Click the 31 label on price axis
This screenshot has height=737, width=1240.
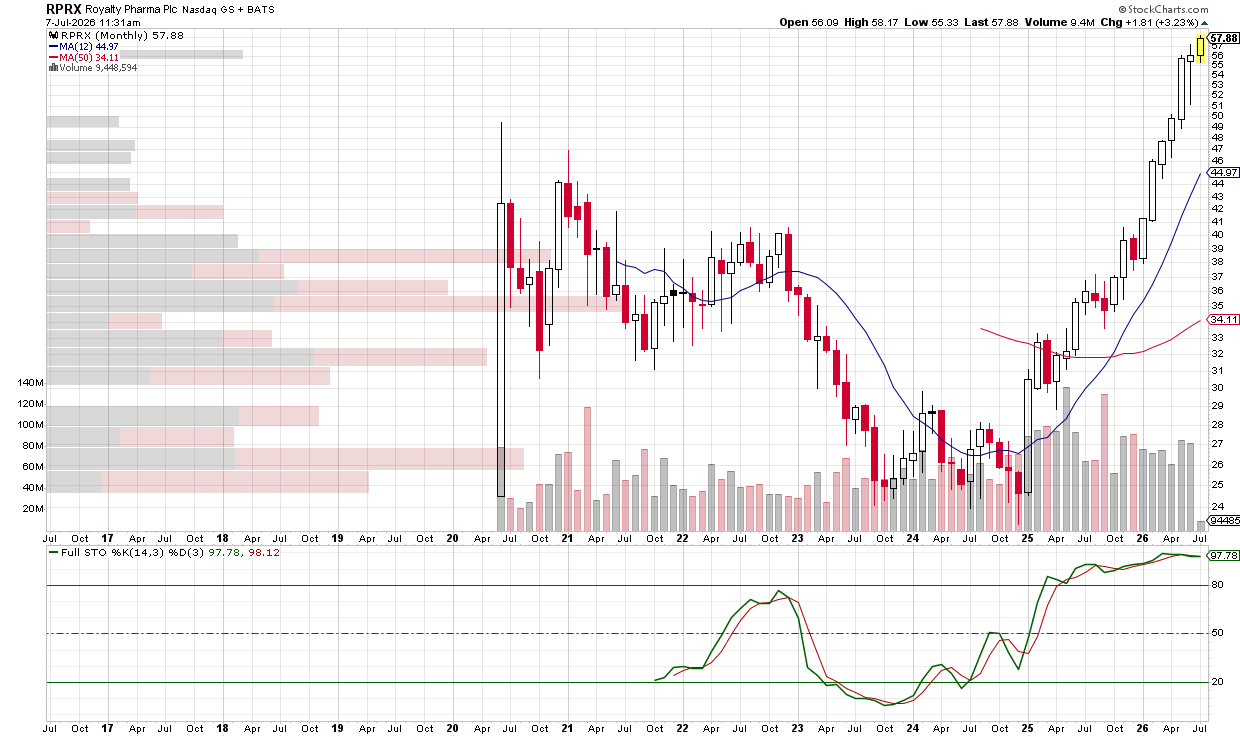click(x=1217, y=370)
